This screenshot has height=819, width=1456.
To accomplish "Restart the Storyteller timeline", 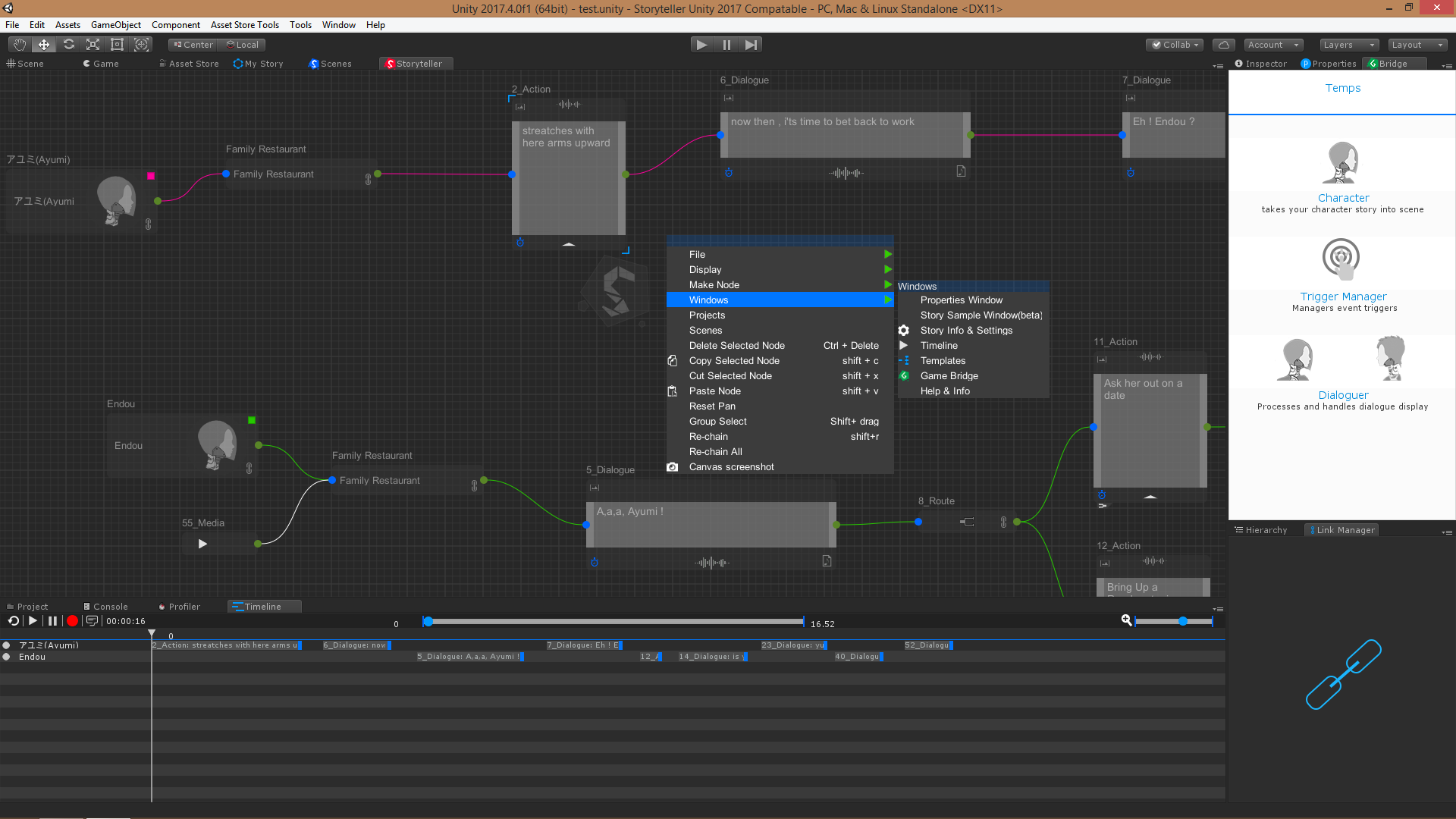I will (x=14, y=621).
